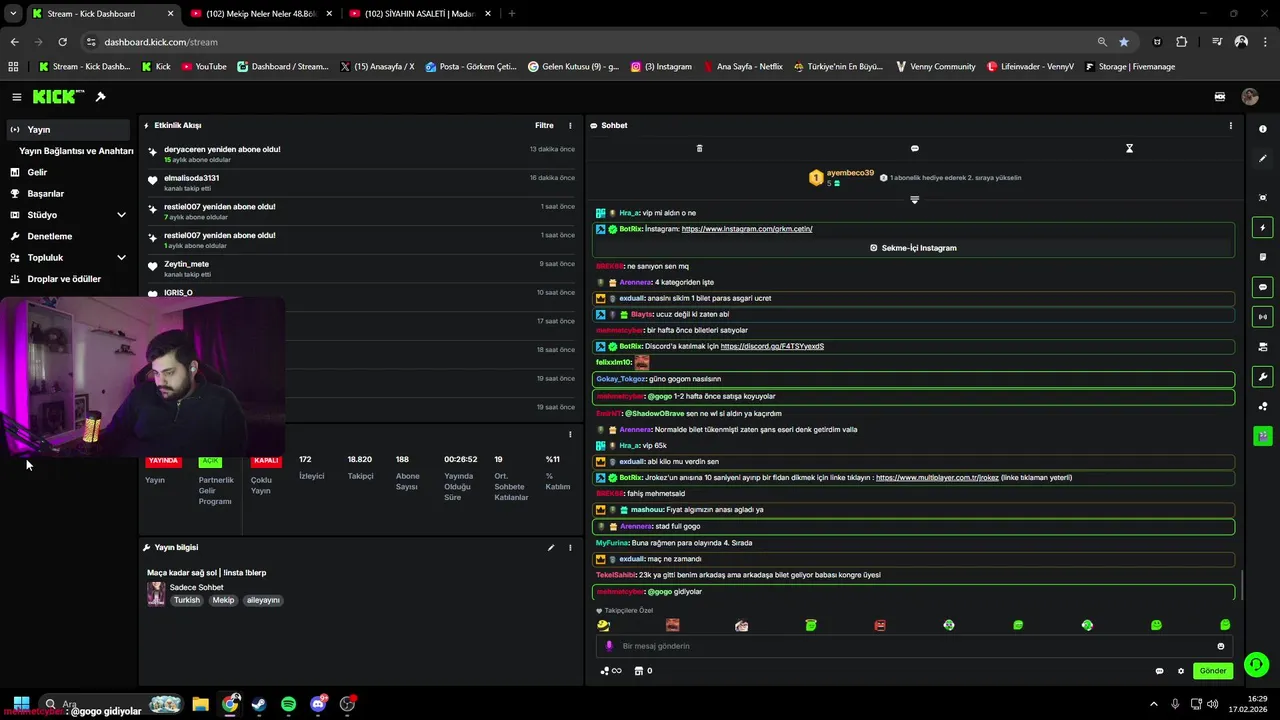Click the broadcast signal icon in right sidebar

[1263, 317]
